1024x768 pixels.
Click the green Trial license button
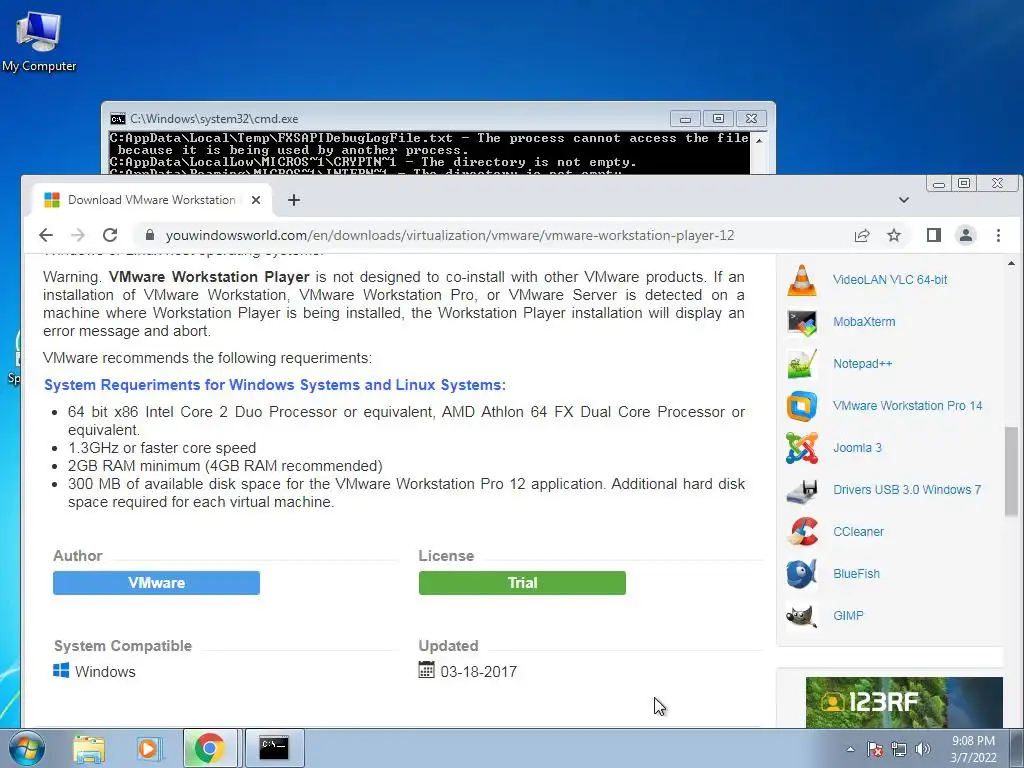pyautogui.click(x=522, y=583)
